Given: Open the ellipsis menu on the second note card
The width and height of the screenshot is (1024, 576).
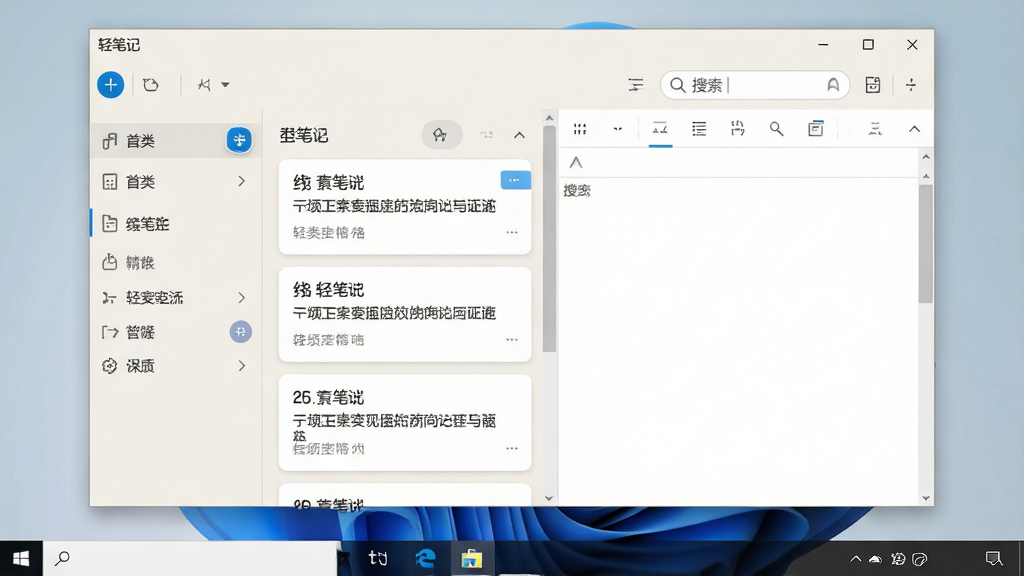Looking at the screenshot, I should pyautogui.click(x=511, y=340).
